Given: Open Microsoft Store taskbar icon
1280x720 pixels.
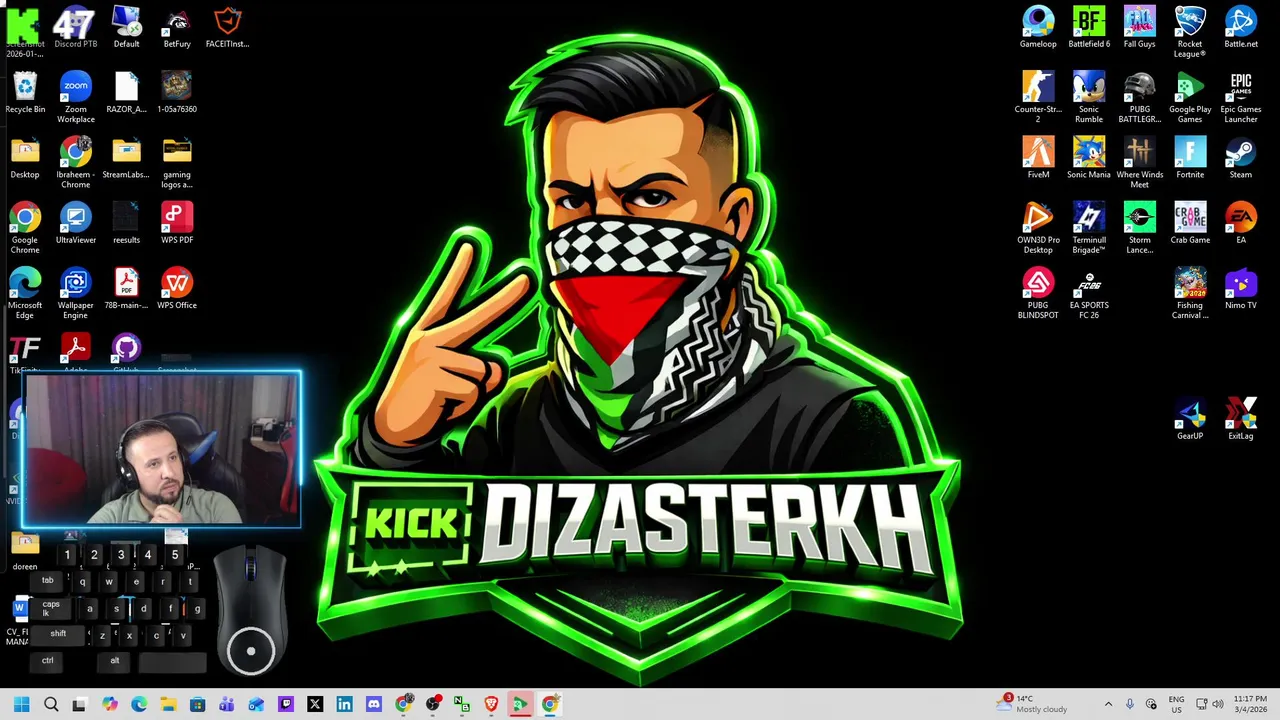Looking at the screenshot, I should 198,704.
